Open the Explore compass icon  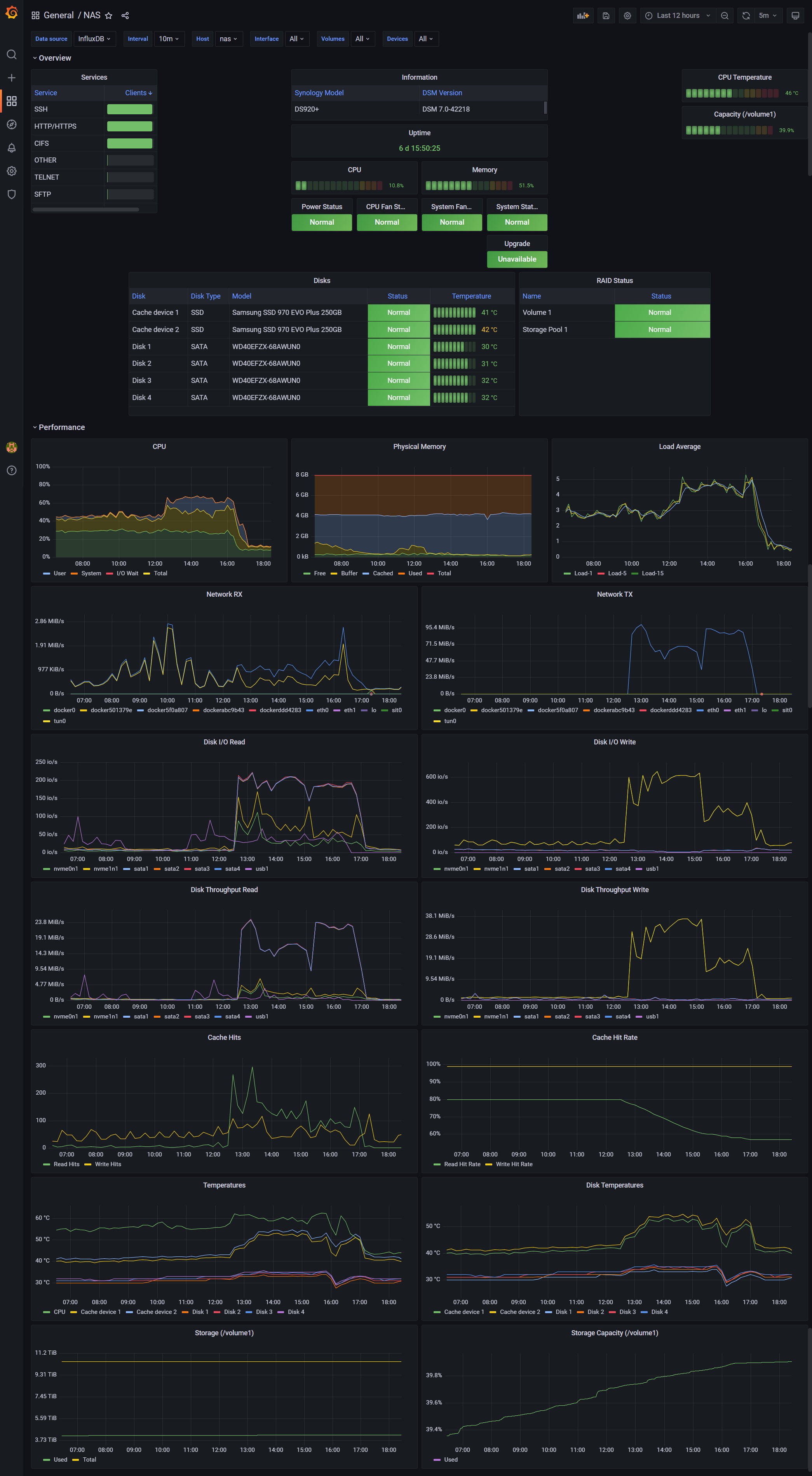click(x=11, y=124)
